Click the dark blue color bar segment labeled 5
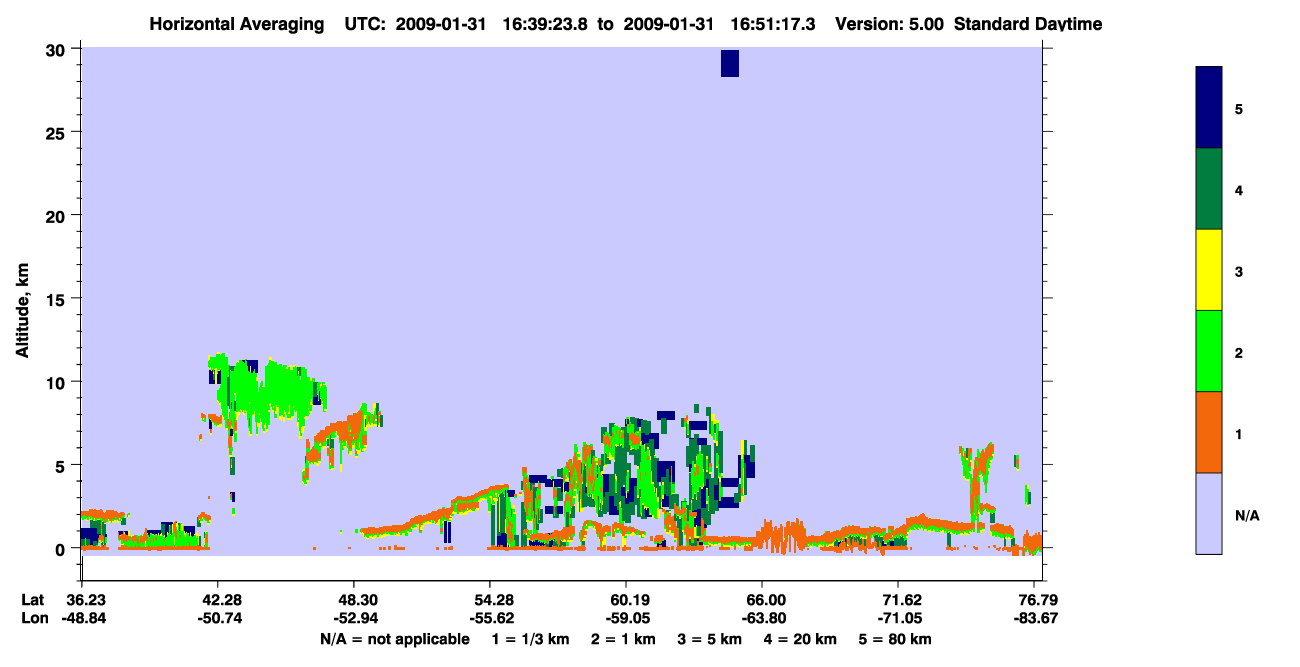Screen dimensions: 1300x667 click(1209, 108)
